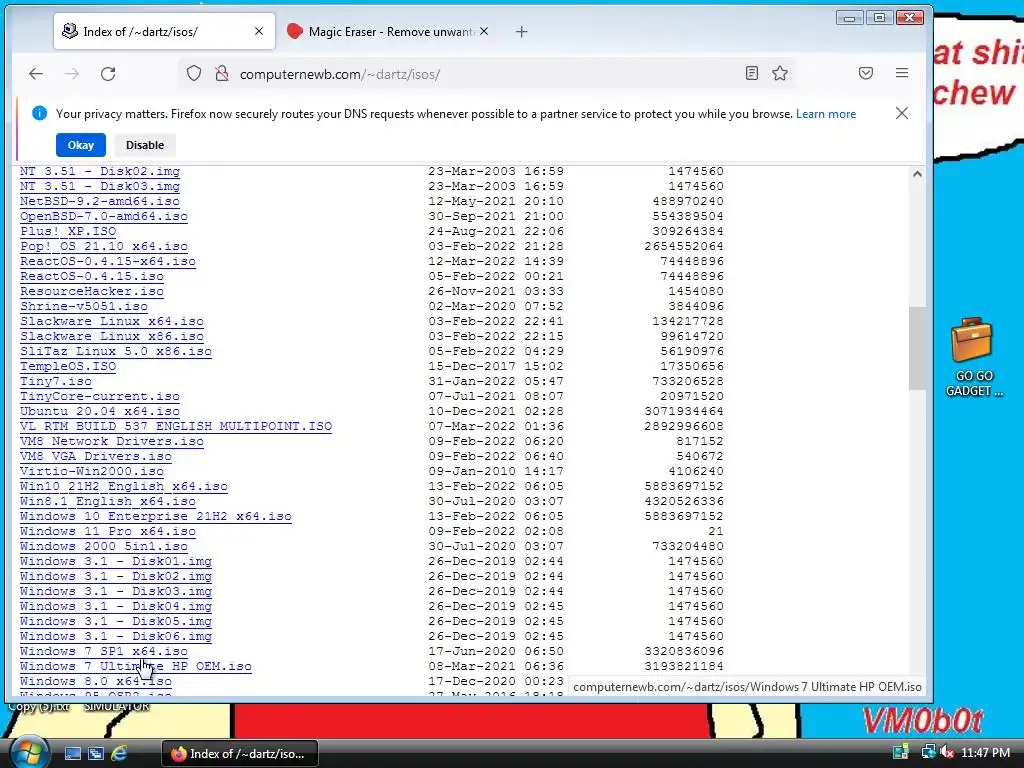
Task: Click the leftmost system tray icon
Action: point(901,752)
